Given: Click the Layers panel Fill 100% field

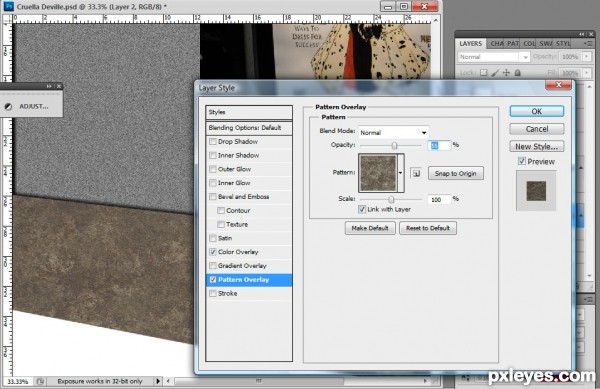Looking at the screenshot, I should 570,73.
